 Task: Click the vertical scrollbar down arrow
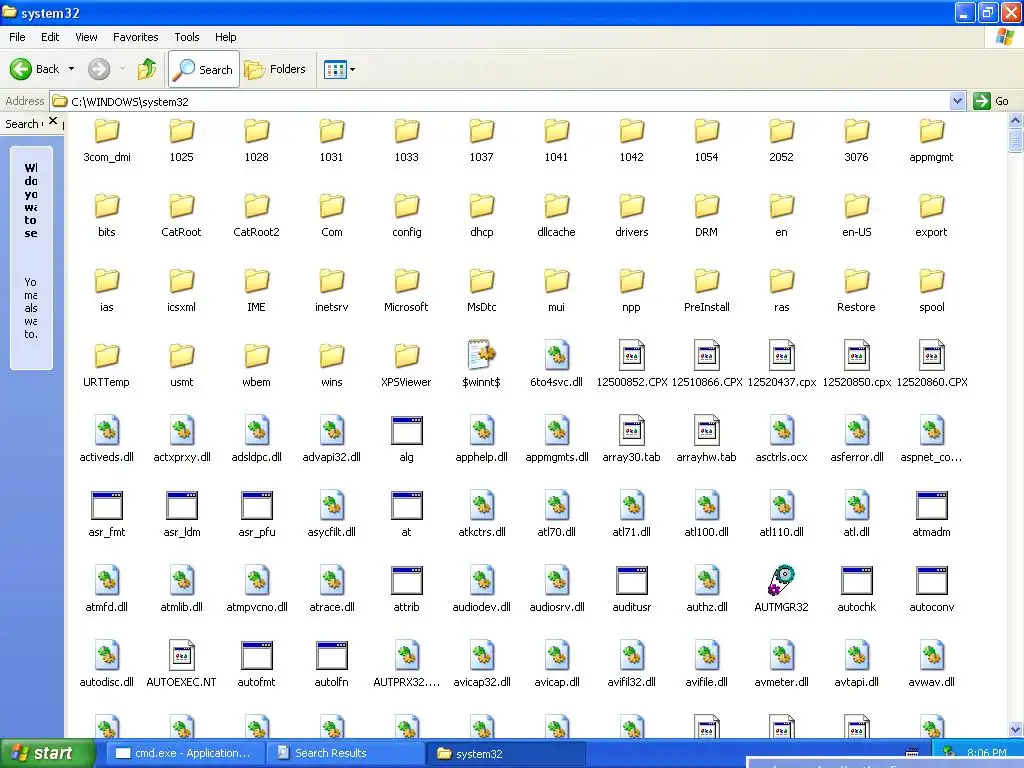[1015, 730]
